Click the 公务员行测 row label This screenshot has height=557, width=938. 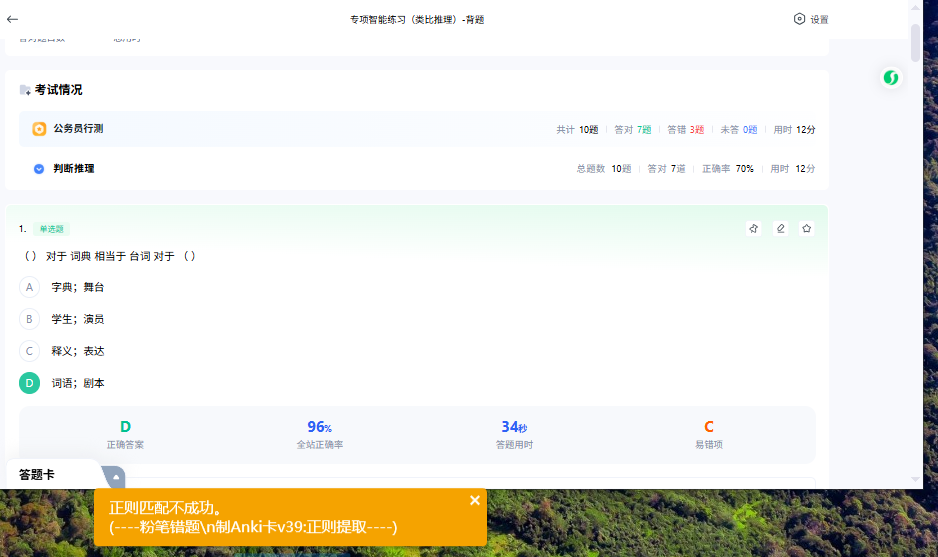click(x=78, y=129)
